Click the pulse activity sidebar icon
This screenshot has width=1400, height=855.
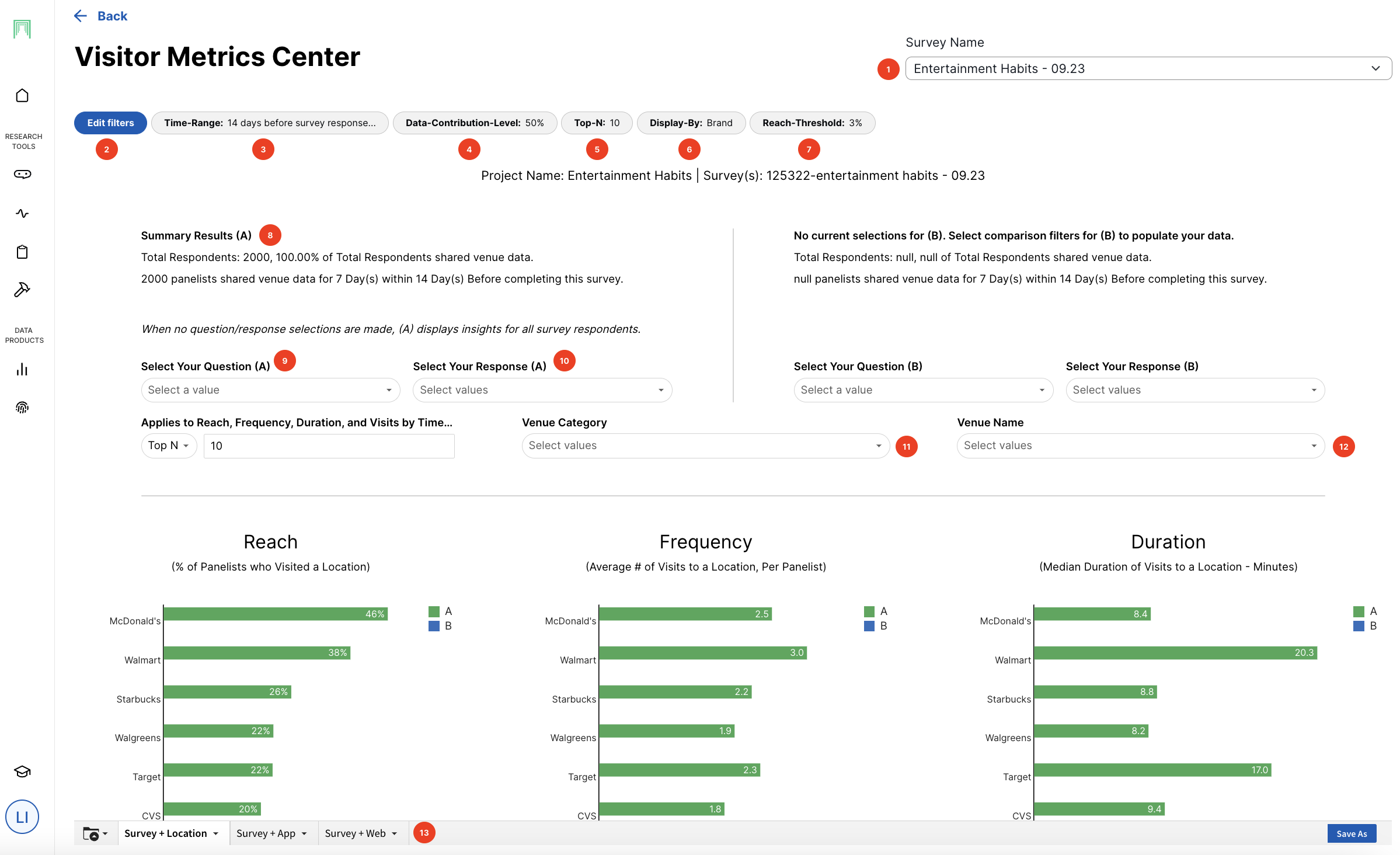tap(22, 213)
